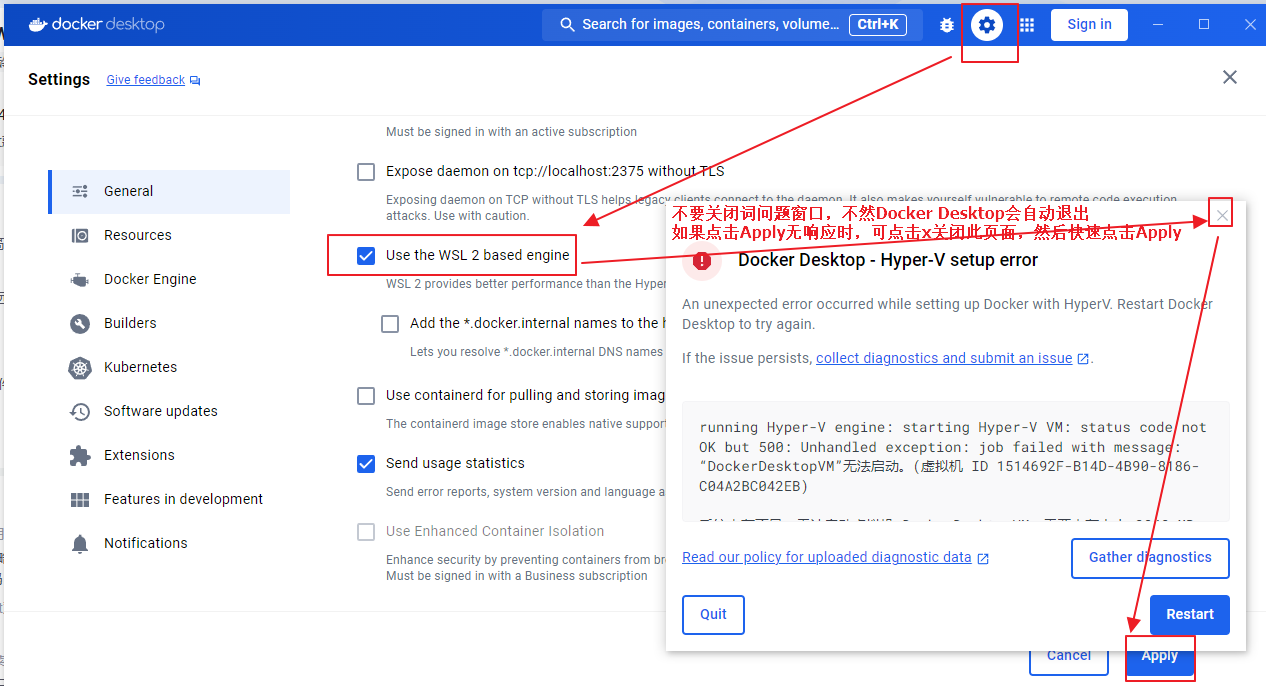
Task: Close the Settings page with X
Action: point(1230,77)
